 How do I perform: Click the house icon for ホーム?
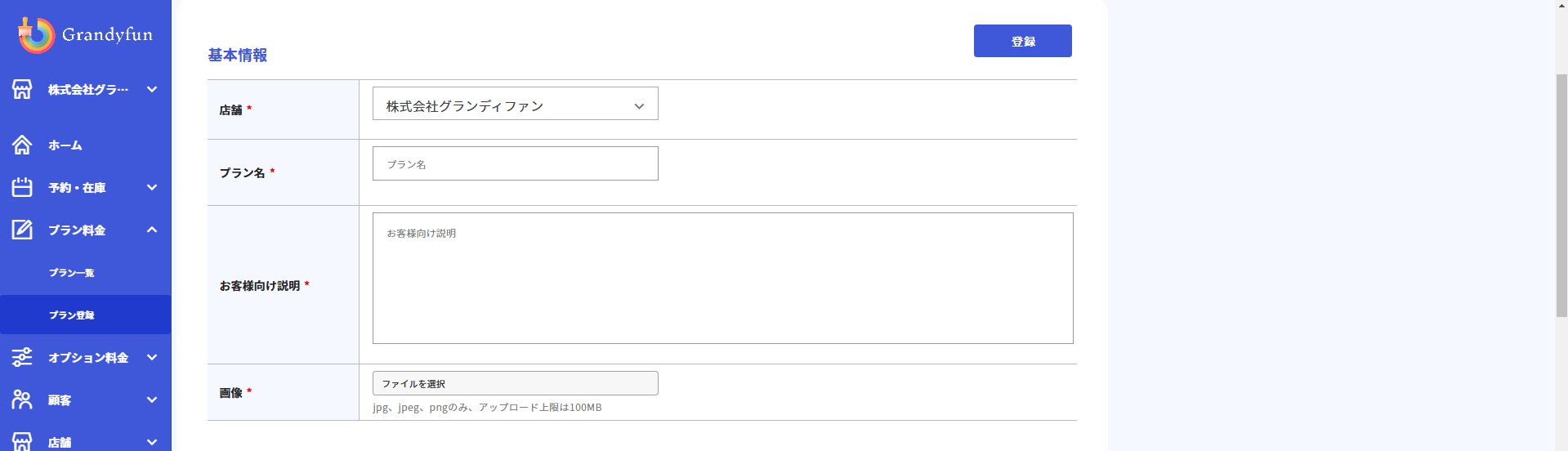pyautogui.click(x=22, y=145)
